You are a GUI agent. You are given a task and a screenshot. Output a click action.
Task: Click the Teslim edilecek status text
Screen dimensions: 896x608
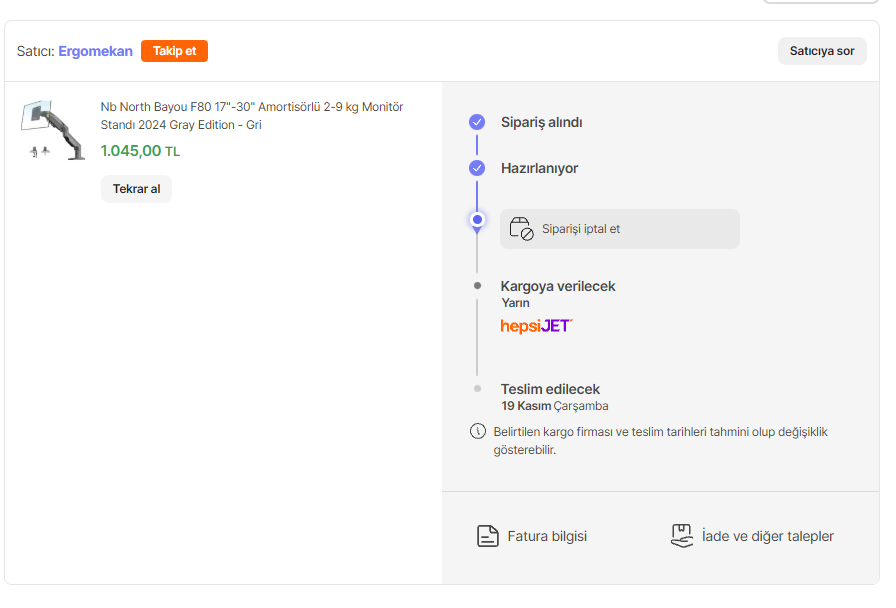point(550,389)
